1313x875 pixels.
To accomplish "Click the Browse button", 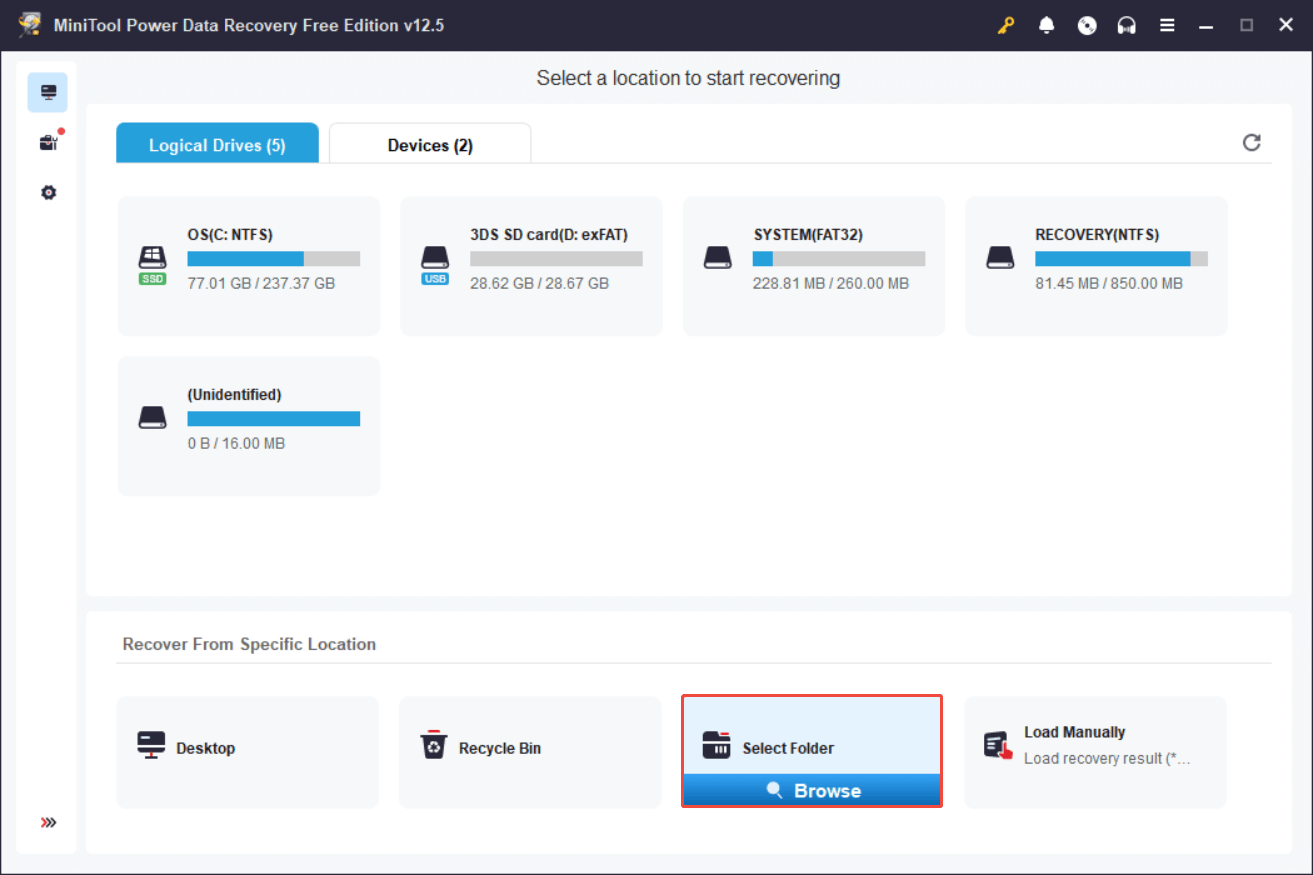I will click(812, 790).
